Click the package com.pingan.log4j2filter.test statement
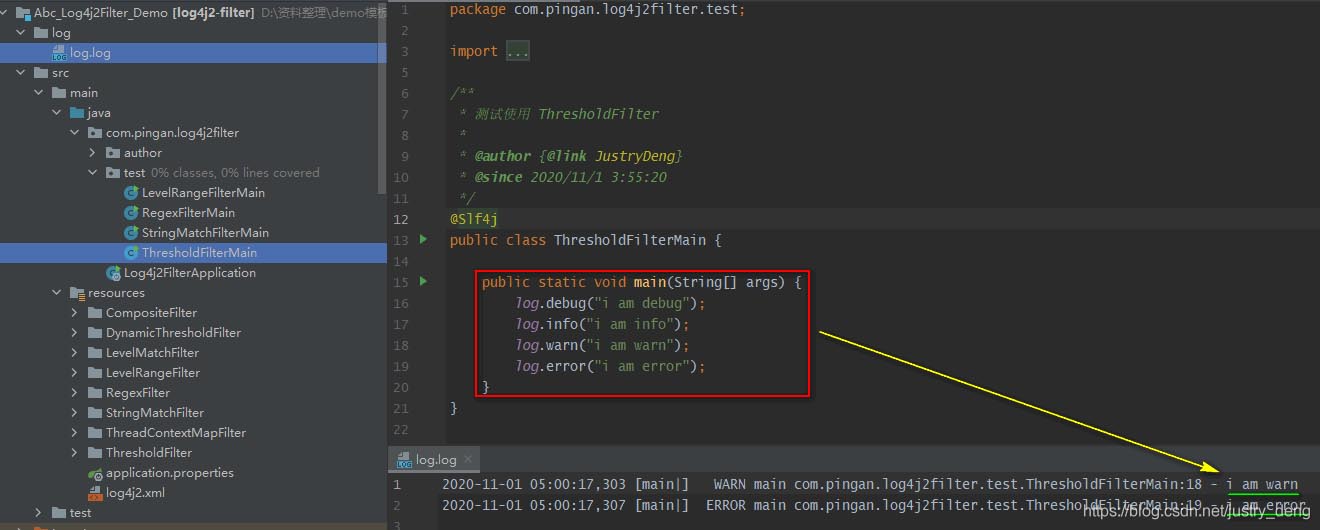This screenshot has height=530, width=1320. 598,9
